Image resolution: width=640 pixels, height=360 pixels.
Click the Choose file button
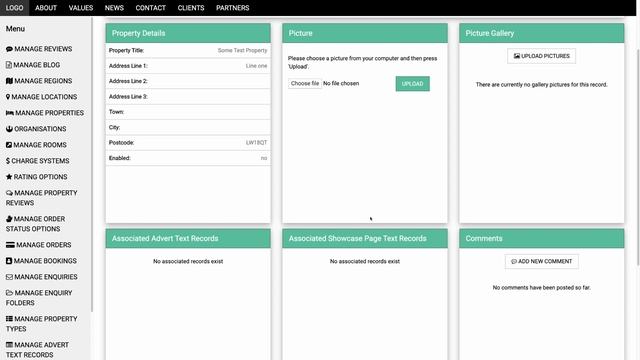pyautogui.click(x=304, y=83)
